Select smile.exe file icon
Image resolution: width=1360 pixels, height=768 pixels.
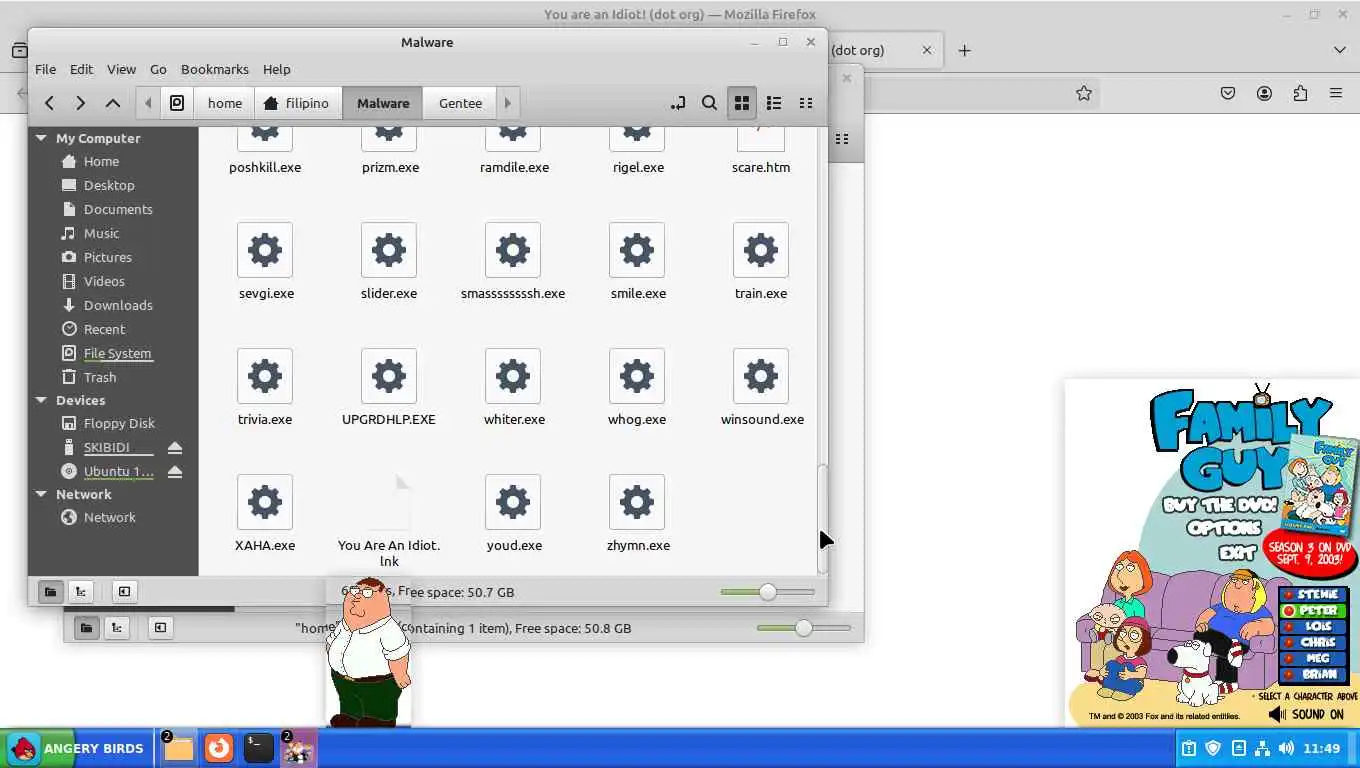637,250
